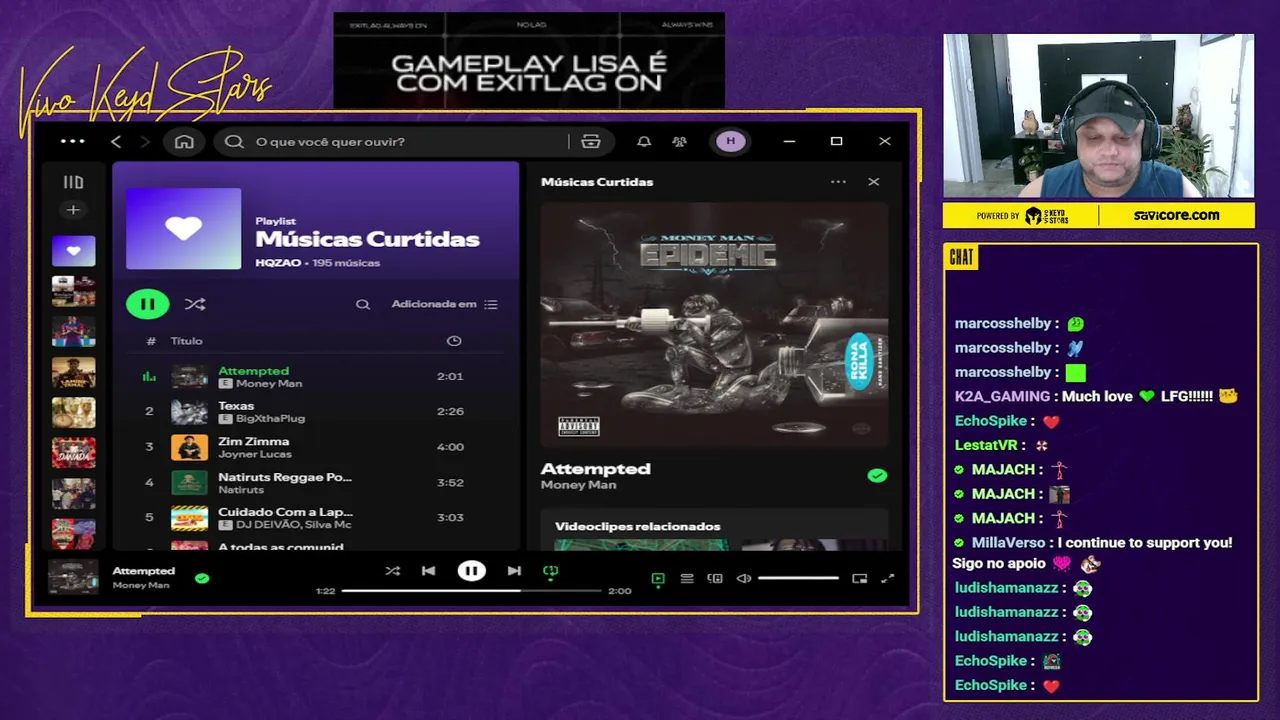Open more options in Músicas Curtidas panel
Viewport: 1280px width, 720px height.
coord(838,182)
